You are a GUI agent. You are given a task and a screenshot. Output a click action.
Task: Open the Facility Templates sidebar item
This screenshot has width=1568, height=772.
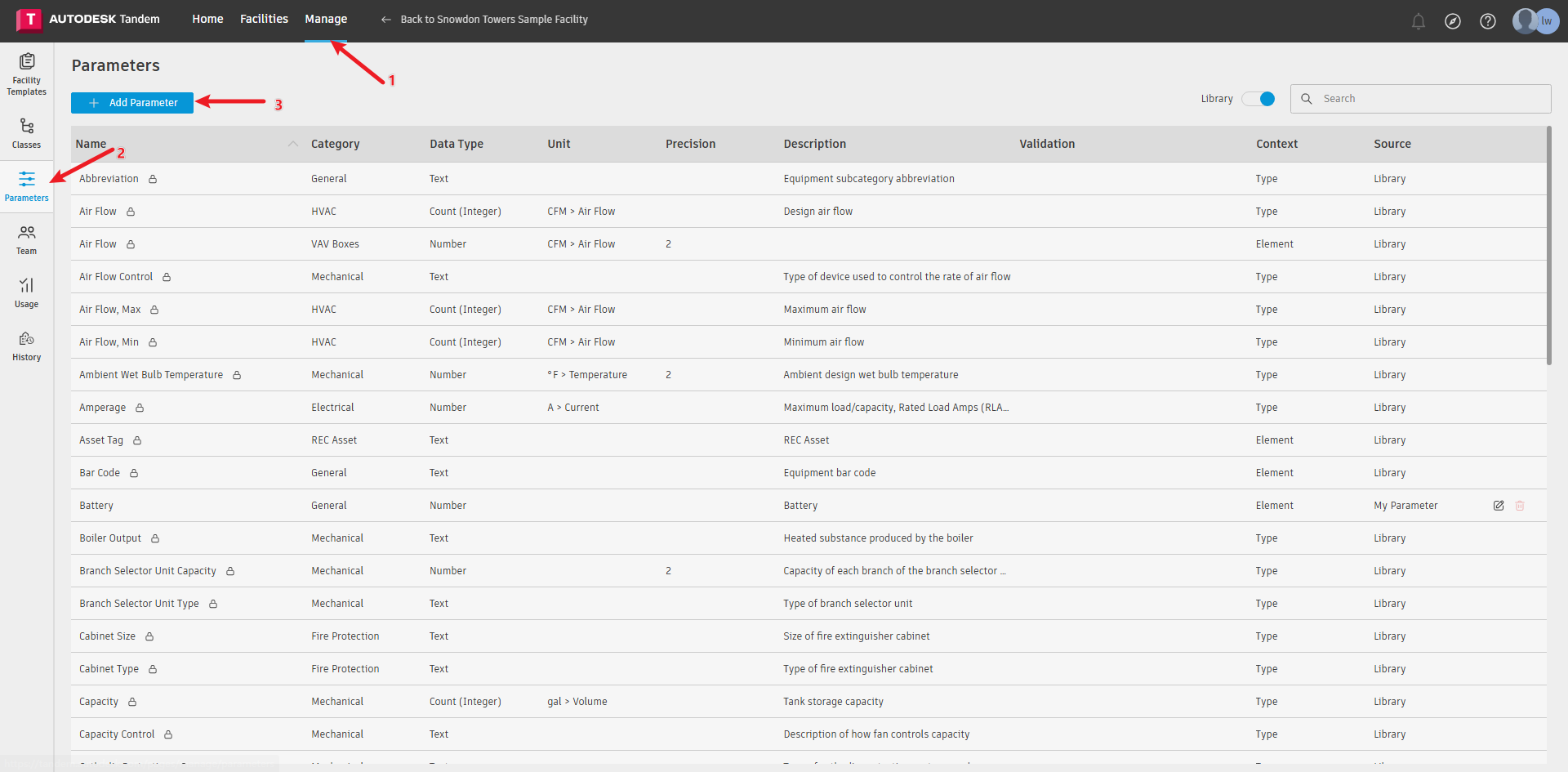[27, 74]
